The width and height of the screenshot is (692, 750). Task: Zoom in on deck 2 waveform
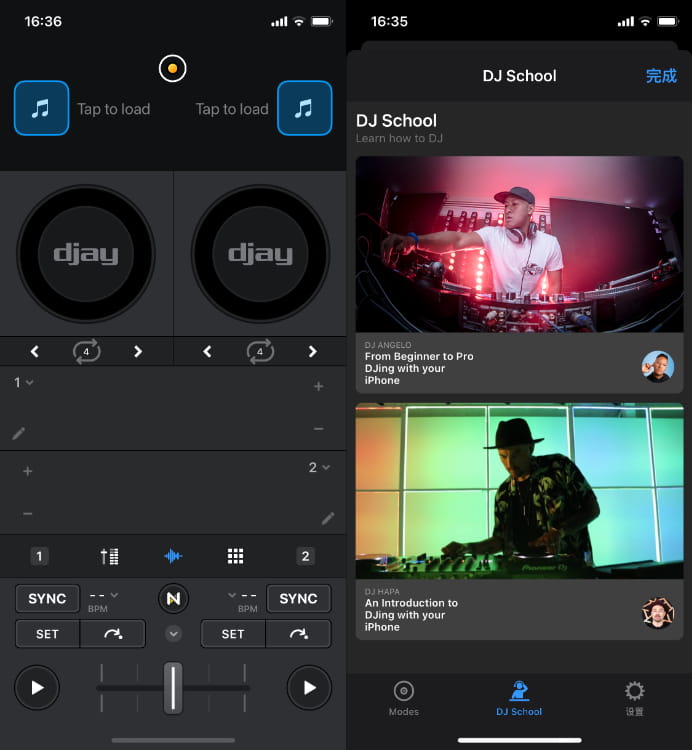(x=28, y=471)
